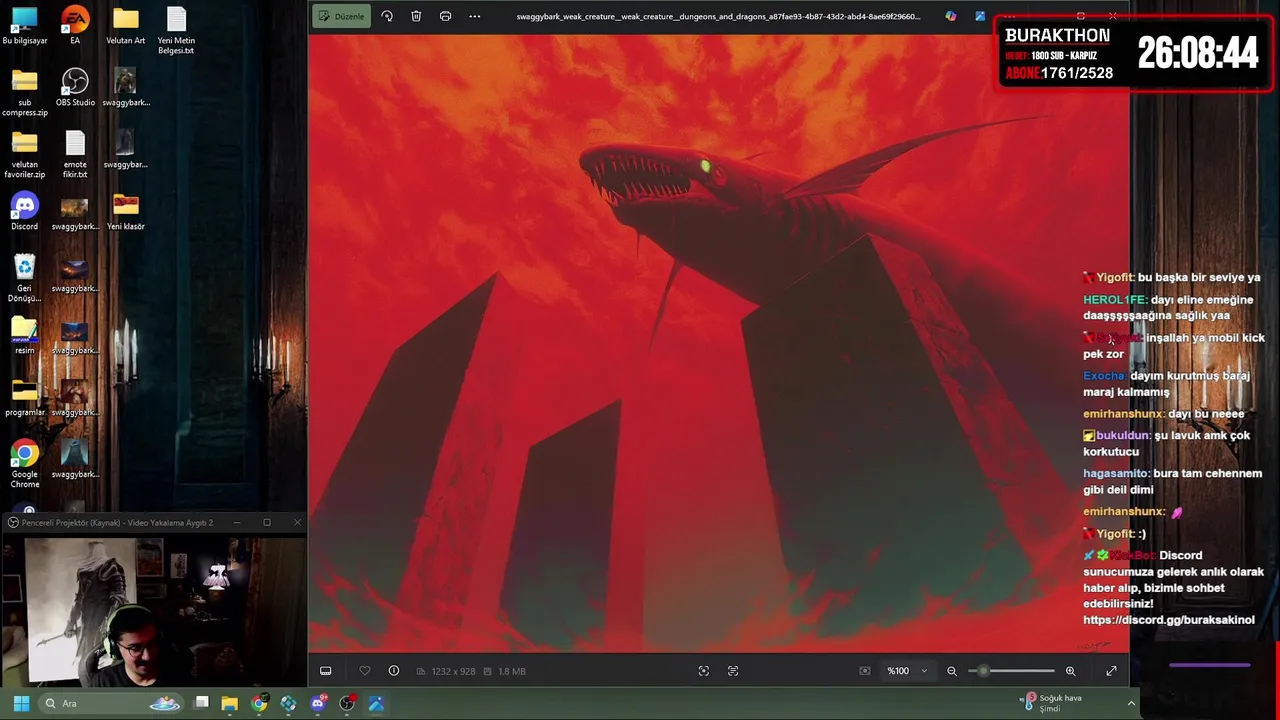Screen dimensions: 1280x720
Task: Click the Exocha username in chat
Action: point(1104,376)
